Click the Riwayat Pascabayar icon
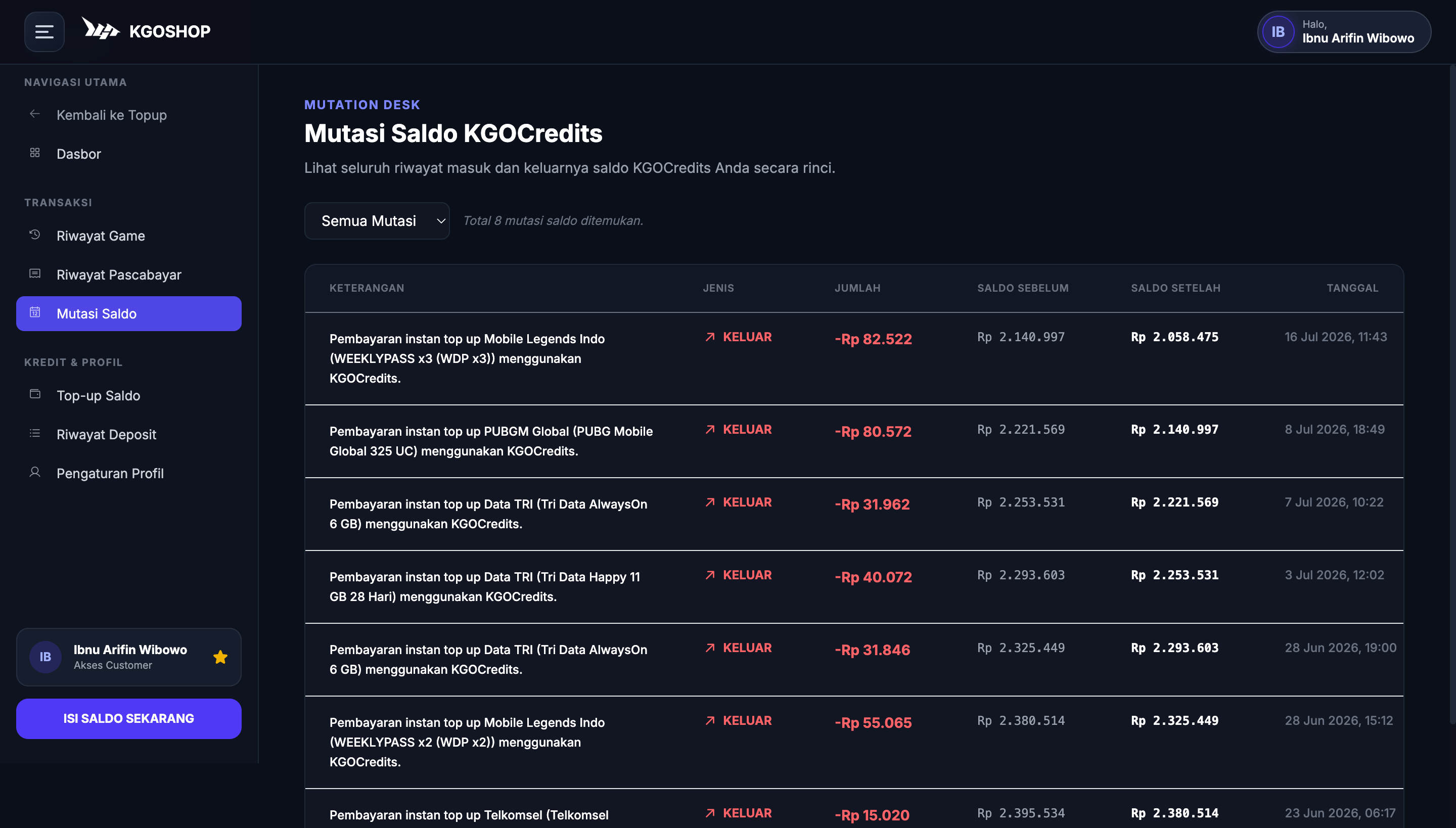This screenshot has height=828, width=1456. pyautogui.click(x=35, y=274)
